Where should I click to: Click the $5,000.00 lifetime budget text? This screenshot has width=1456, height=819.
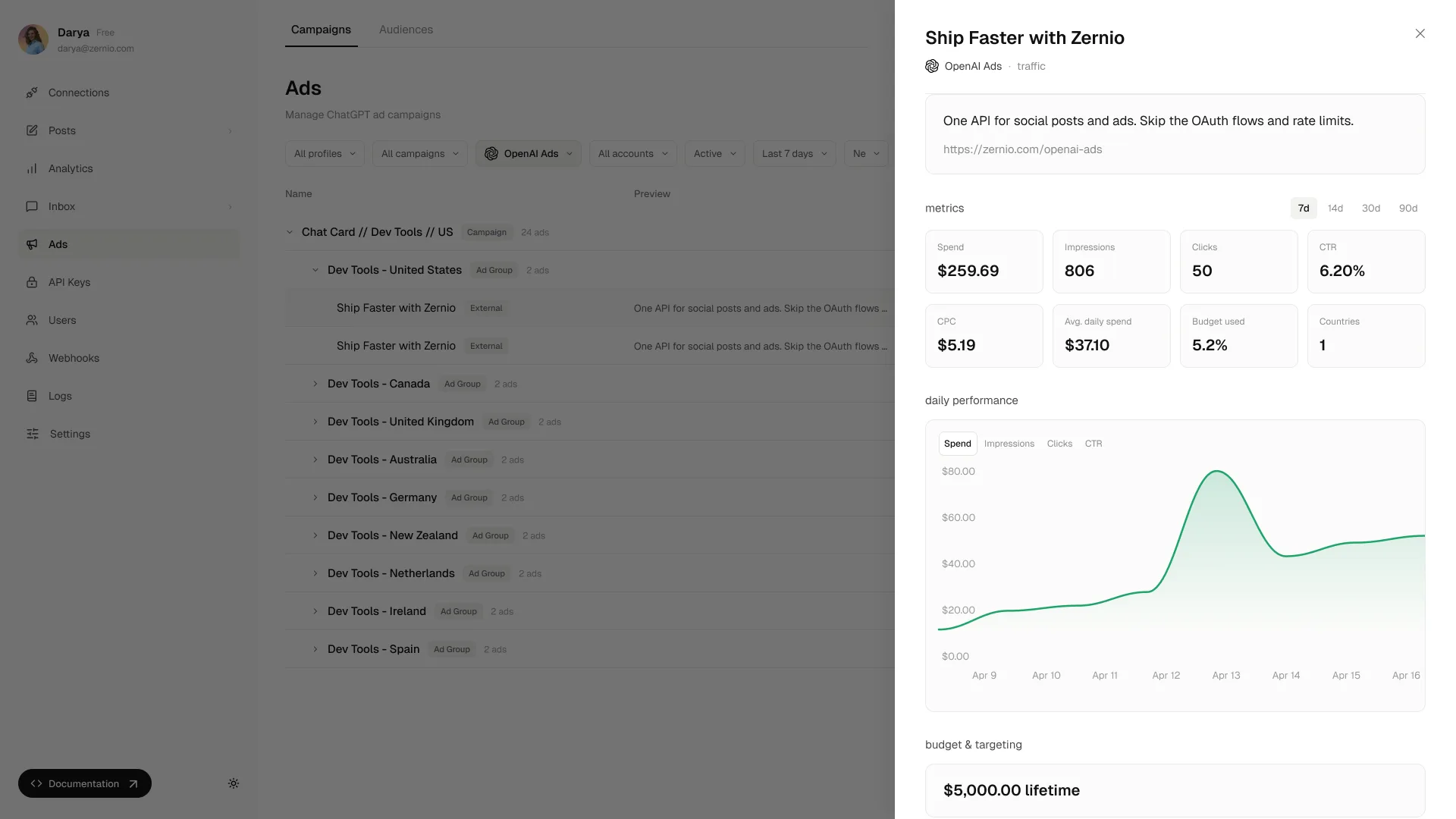(x=1011, y=790)
